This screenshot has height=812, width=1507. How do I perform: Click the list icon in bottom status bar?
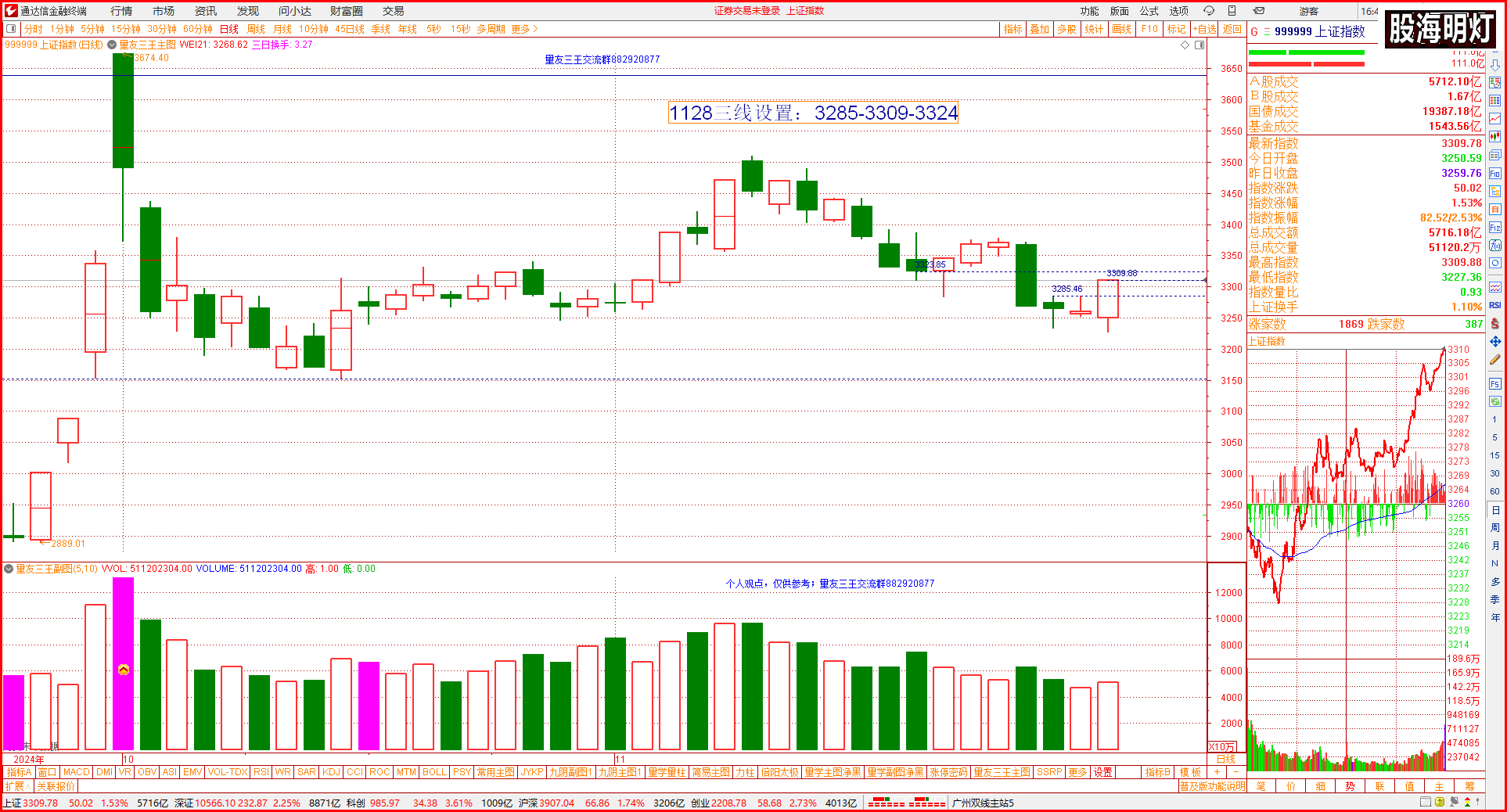pyautogui.click(x=1426, y=802)
